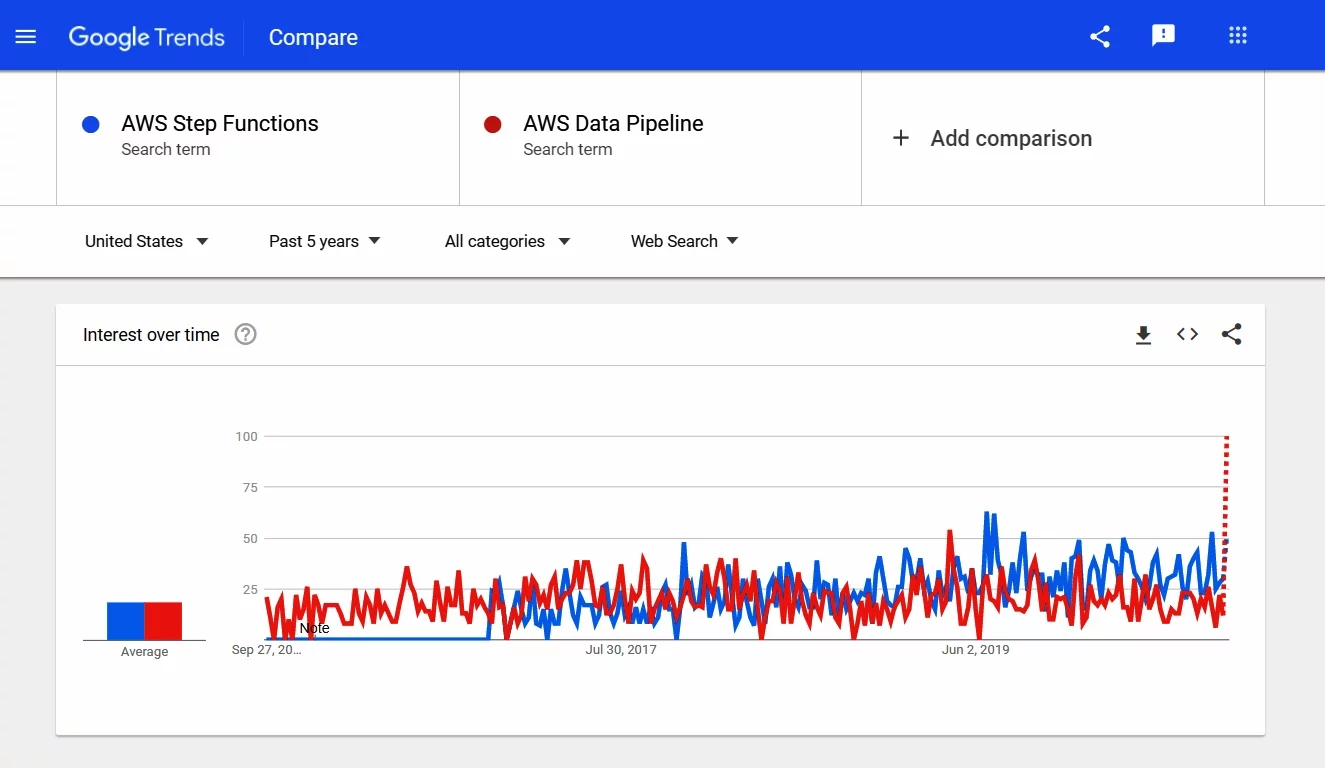
Task: Open the embed code icon
Action: click(x=1187, y=334)
